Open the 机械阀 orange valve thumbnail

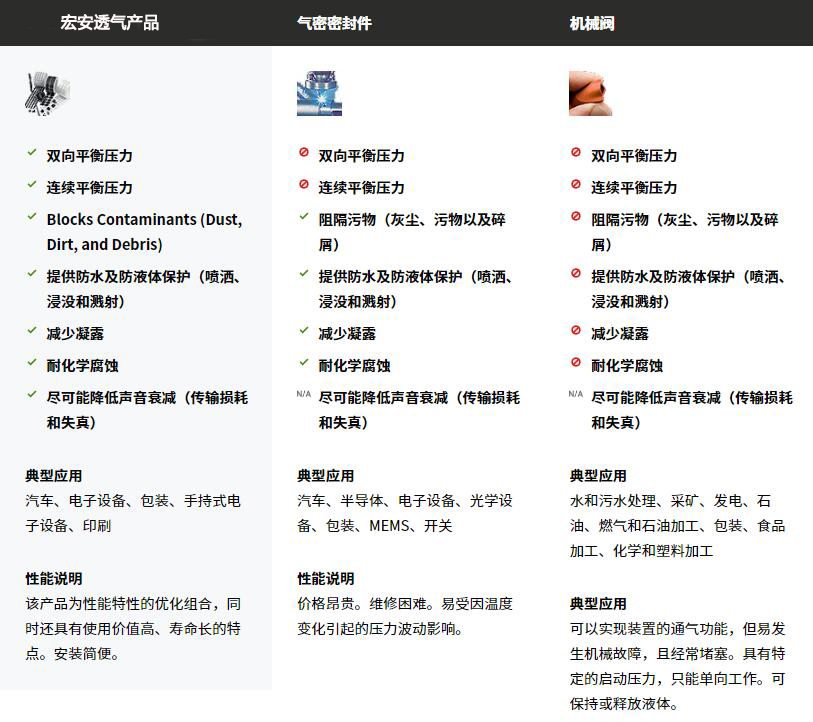pyautogui.click(x=591, y=94)
